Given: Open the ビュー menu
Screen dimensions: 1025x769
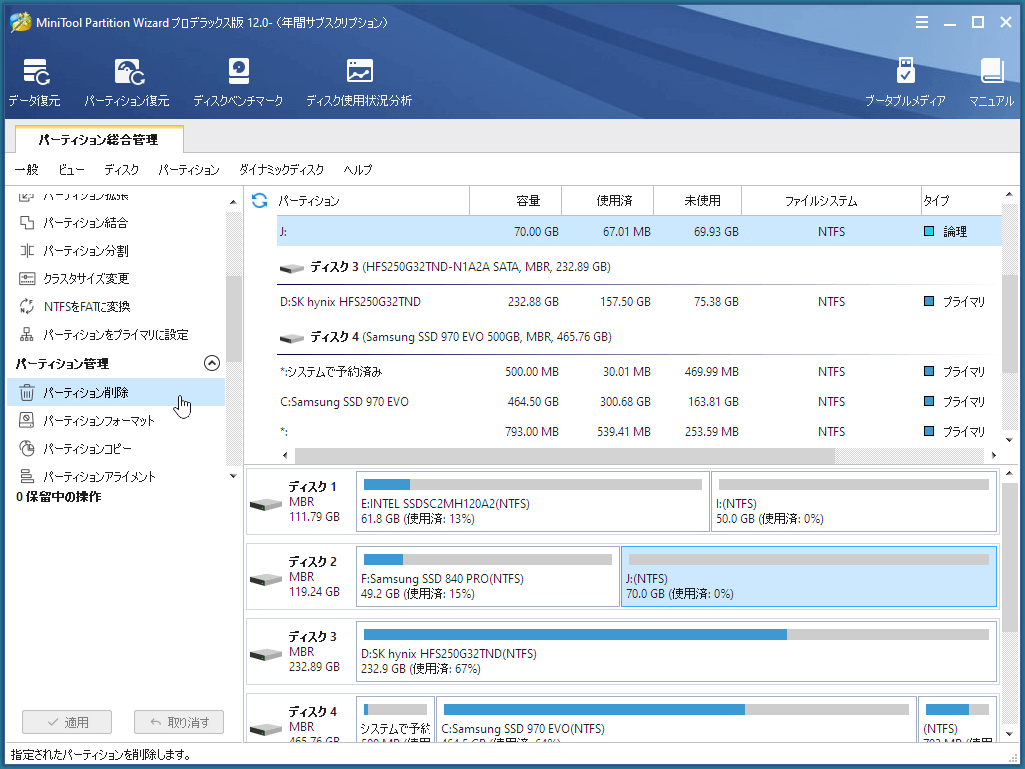Looking at the screenshot, I should (x=71, y=170).
